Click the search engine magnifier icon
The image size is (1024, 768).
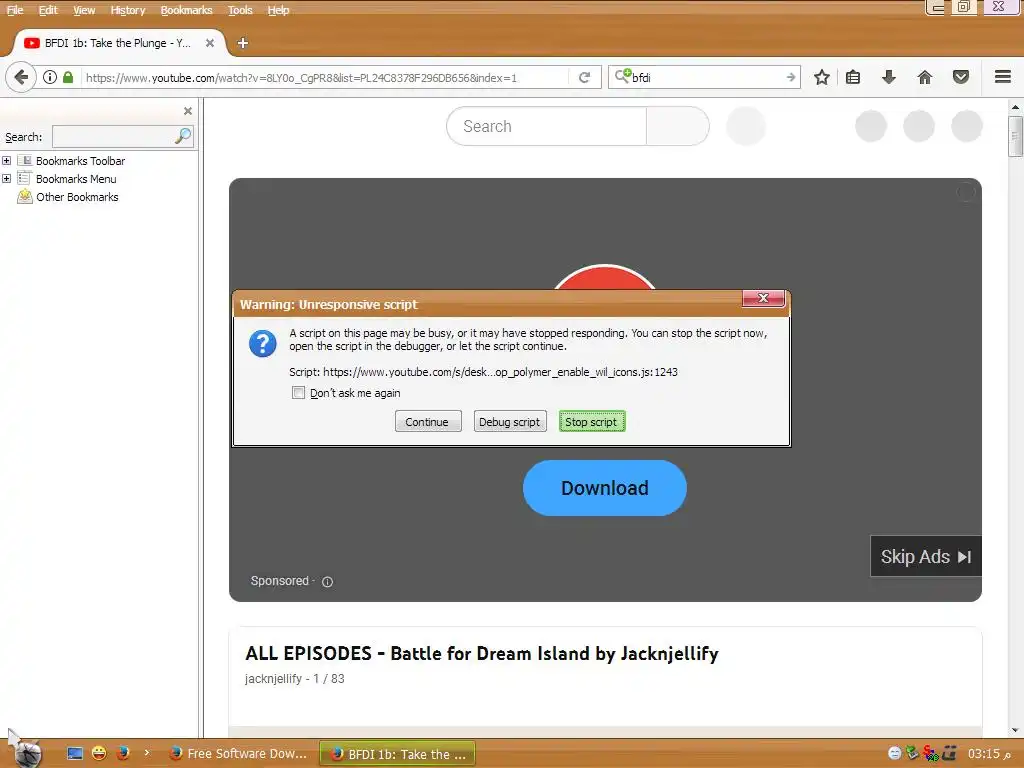click(622, 76)
